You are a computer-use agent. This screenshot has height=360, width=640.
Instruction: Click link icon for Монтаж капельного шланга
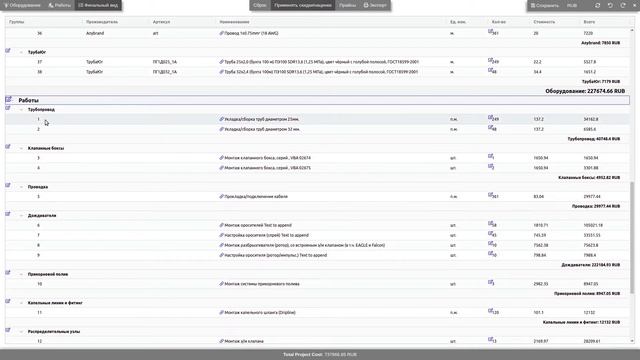(222, 312)
